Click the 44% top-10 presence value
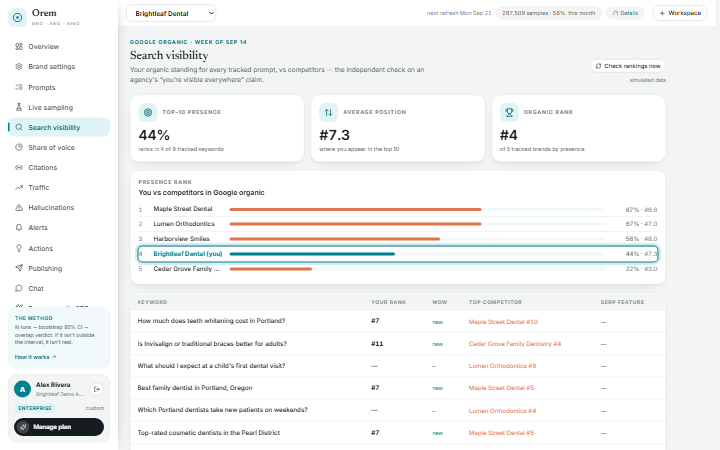Screen dimensions: 720x450 (x=154, y=135)
